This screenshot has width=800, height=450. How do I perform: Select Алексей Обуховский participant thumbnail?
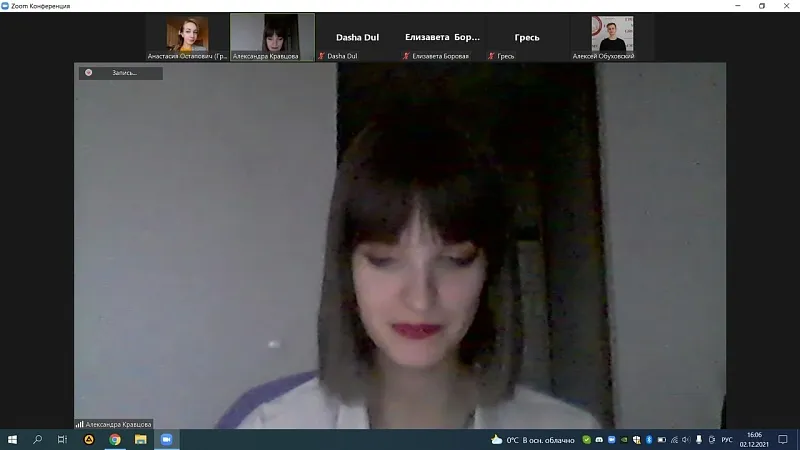612,37
